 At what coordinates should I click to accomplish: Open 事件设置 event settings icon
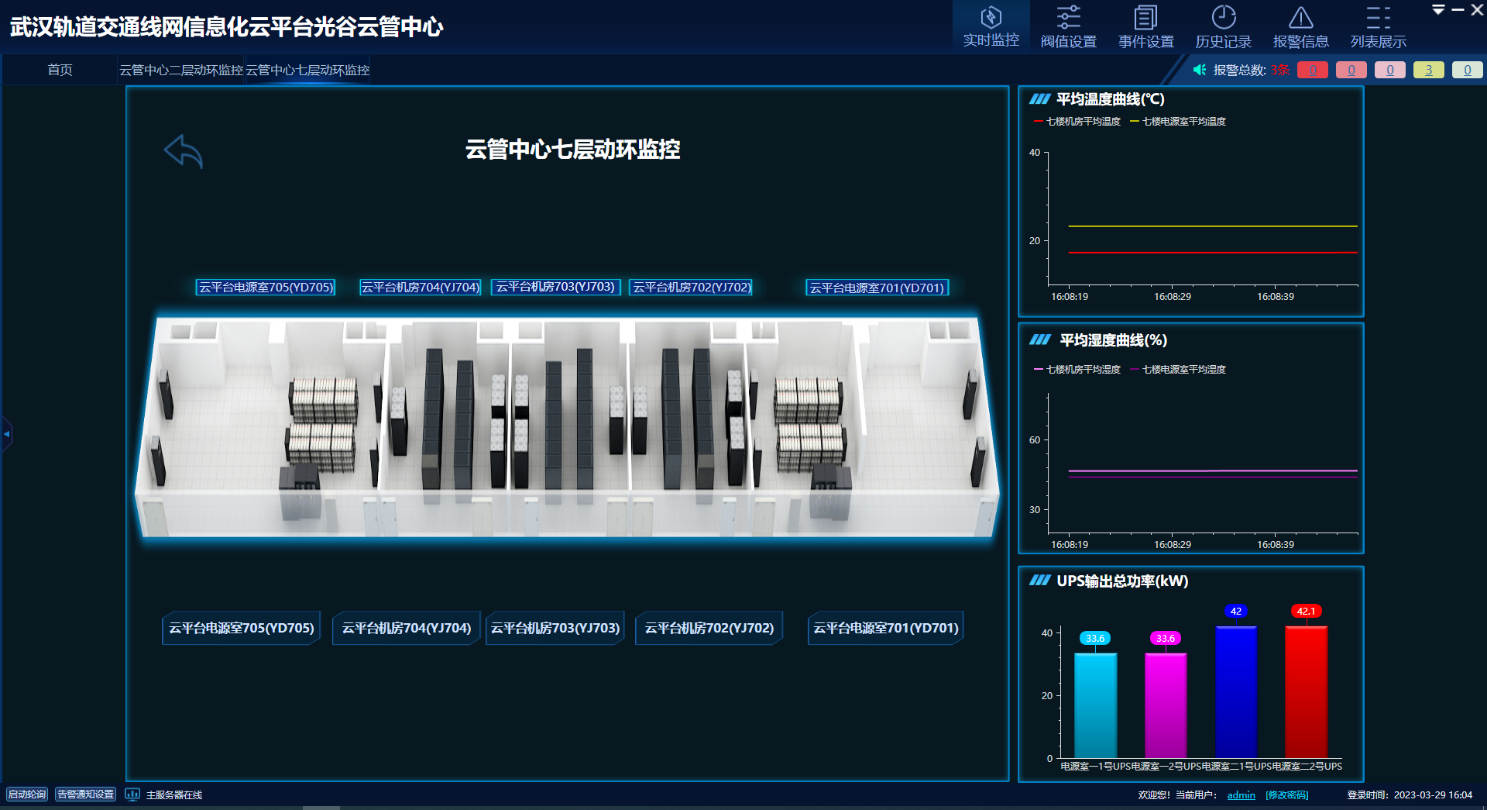(x=1145, y=18)
